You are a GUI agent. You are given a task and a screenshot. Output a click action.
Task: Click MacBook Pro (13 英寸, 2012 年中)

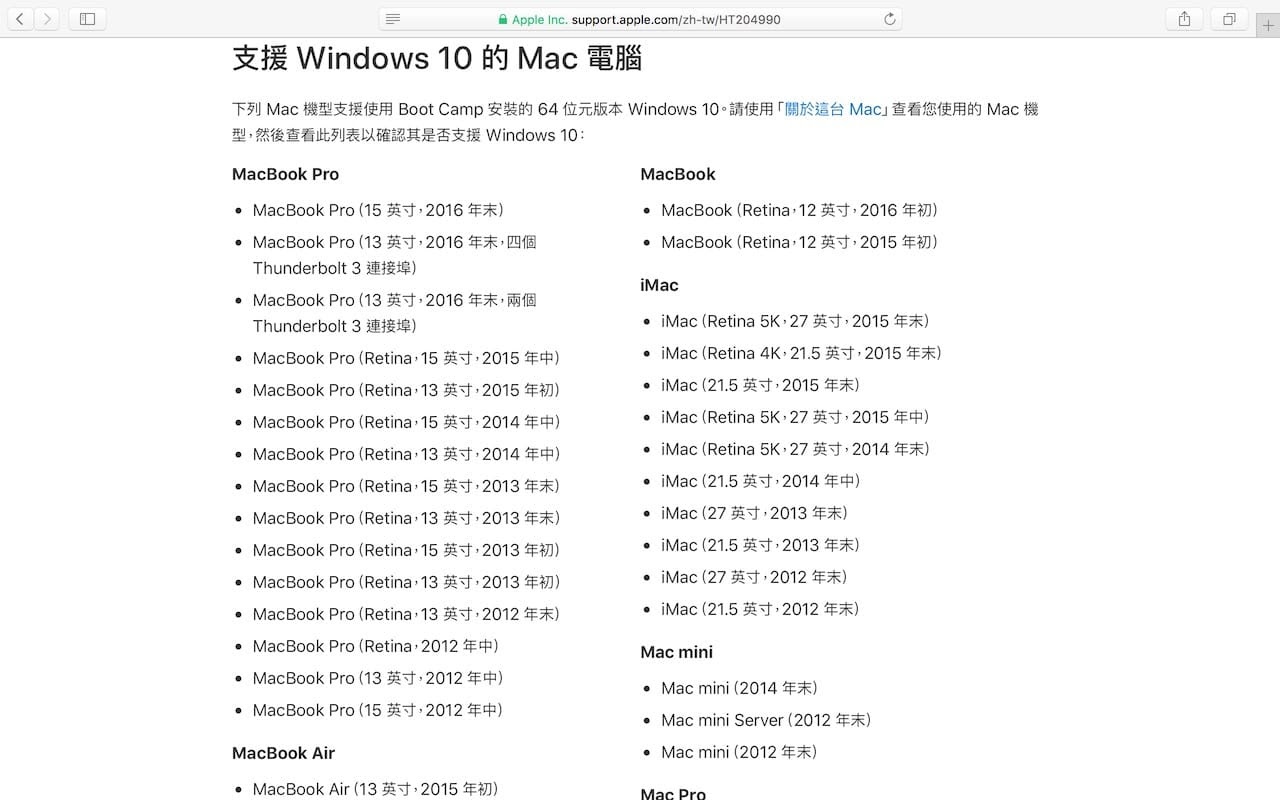coord(378,678)
